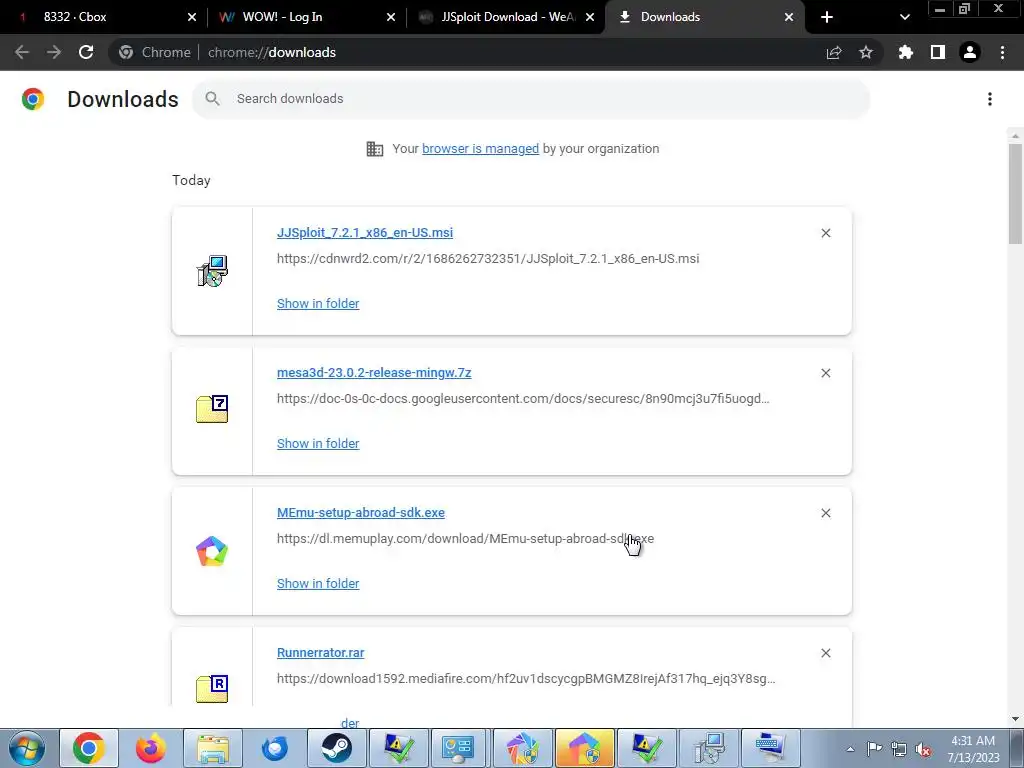Image resolution: width=1024 pixels, height=768 pixels.
Task: Open the Action Center flag icon
Action: pos(874,749)
